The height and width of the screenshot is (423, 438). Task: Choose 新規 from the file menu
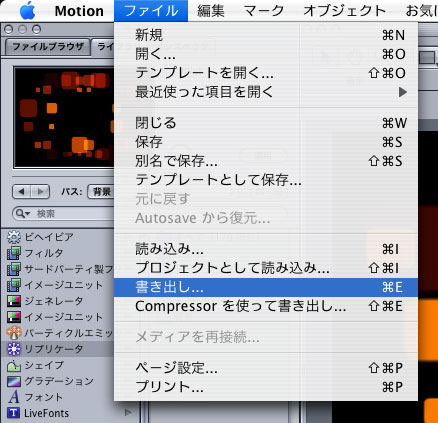tap(266, 35)
